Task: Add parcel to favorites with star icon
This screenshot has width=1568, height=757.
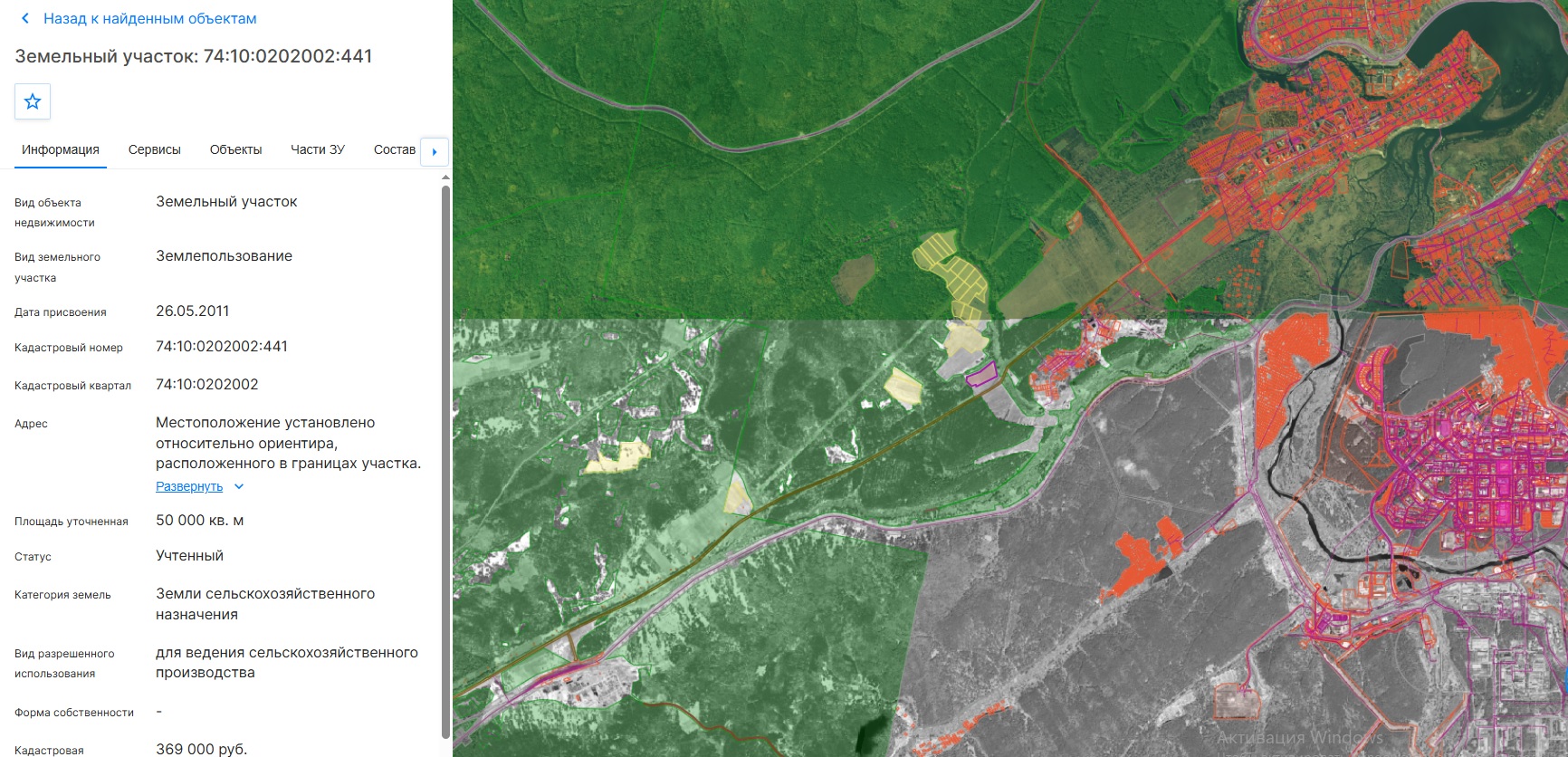Action: (33, 101)
